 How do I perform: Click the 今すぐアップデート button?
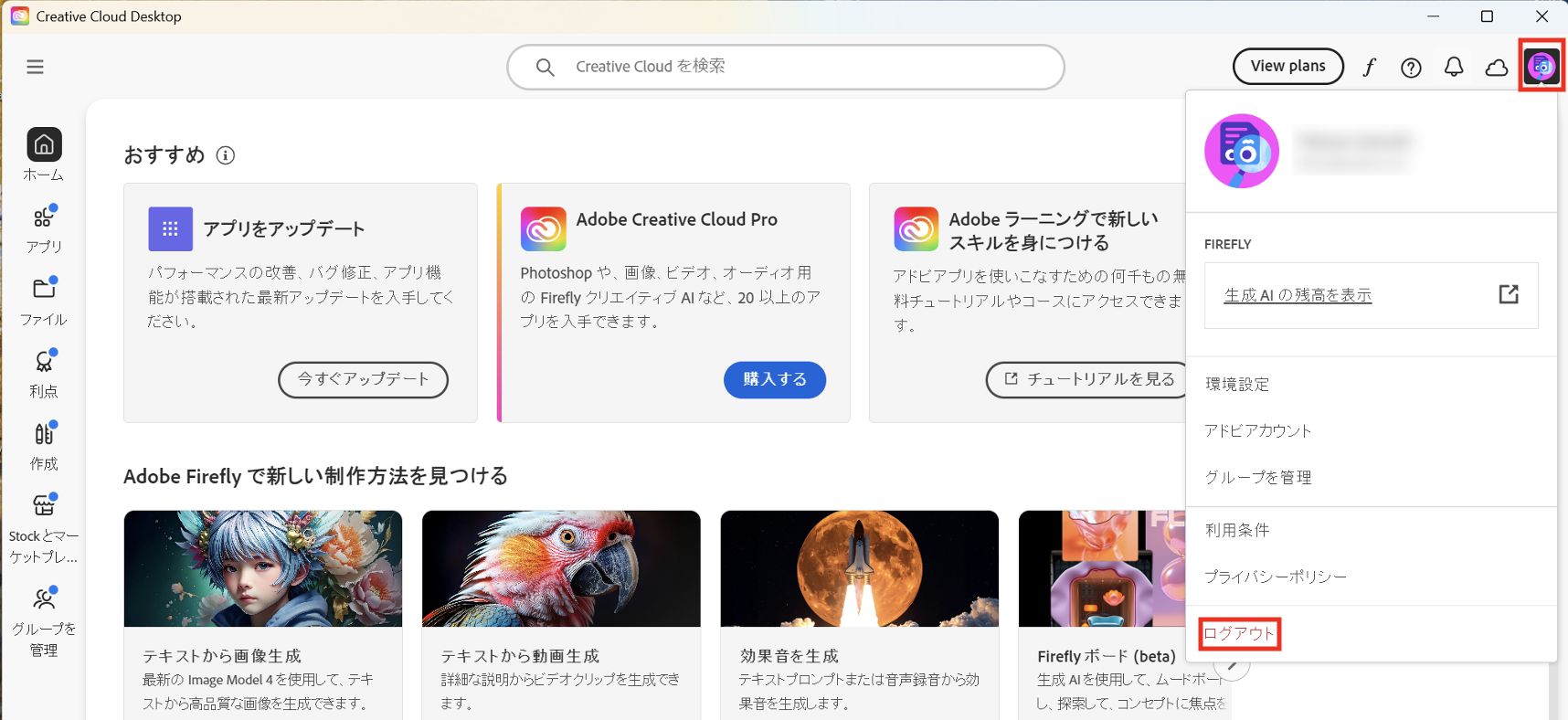[x=363, y=379]
